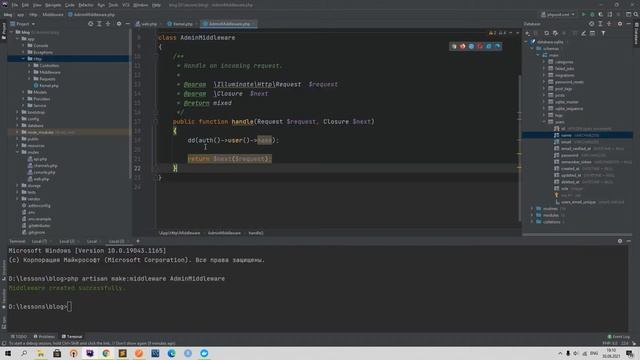Open the Window menu
Image resolution: width=640 pixels, height=360 pixels.
point(140,5)
